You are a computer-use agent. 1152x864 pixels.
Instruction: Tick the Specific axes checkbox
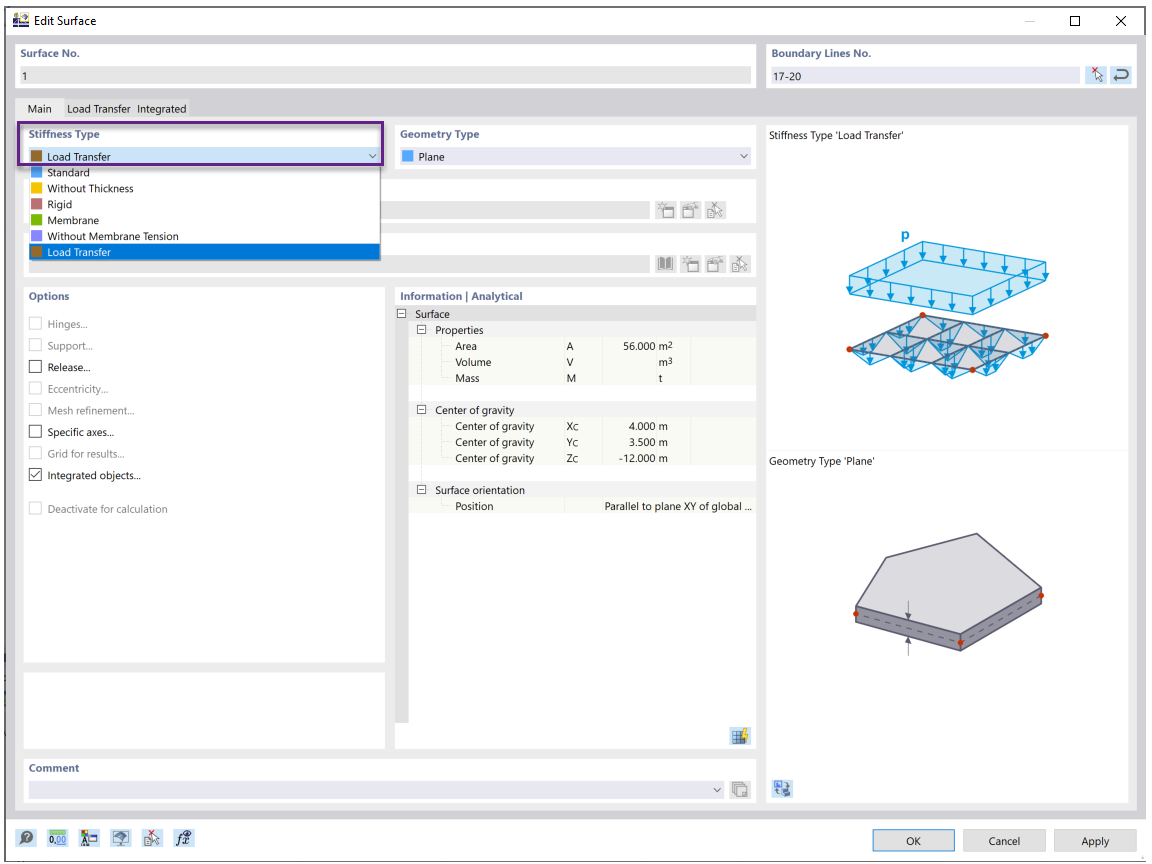tap(35, 431)
